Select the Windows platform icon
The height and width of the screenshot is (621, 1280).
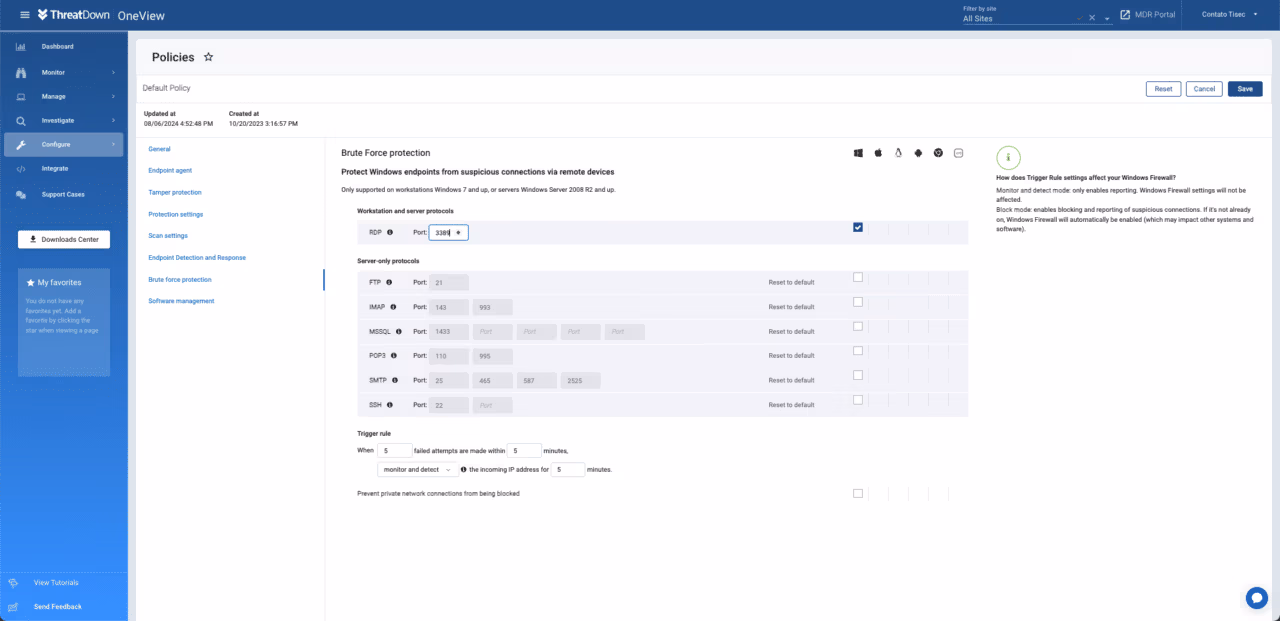click(857, 152)
